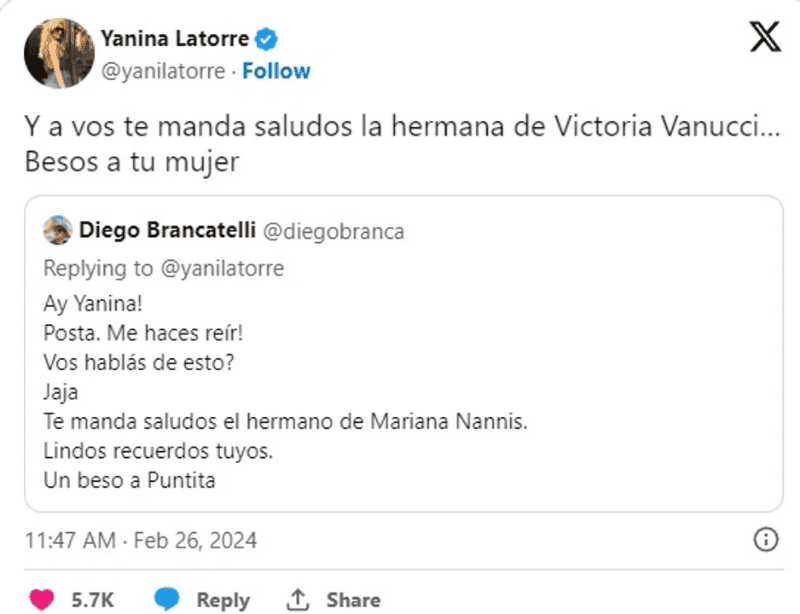Viewport: 800px width, 614px height.
Task: Open the tweet info circle icon
Action: coord(765,540)
